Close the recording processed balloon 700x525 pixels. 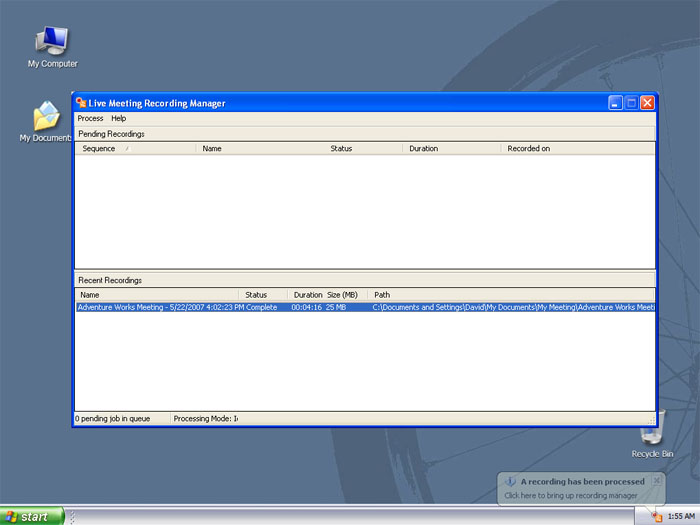coord(656,480)
